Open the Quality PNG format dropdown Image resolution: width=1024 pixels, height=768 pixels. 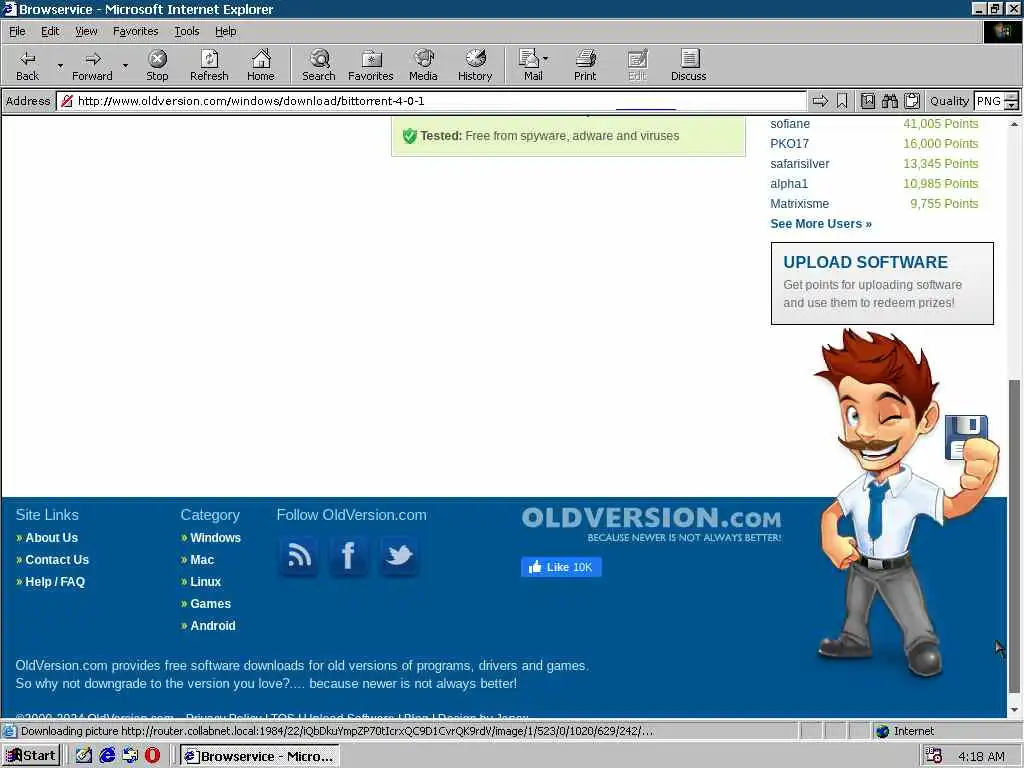pyautogui.click(x=1011, y=101)
